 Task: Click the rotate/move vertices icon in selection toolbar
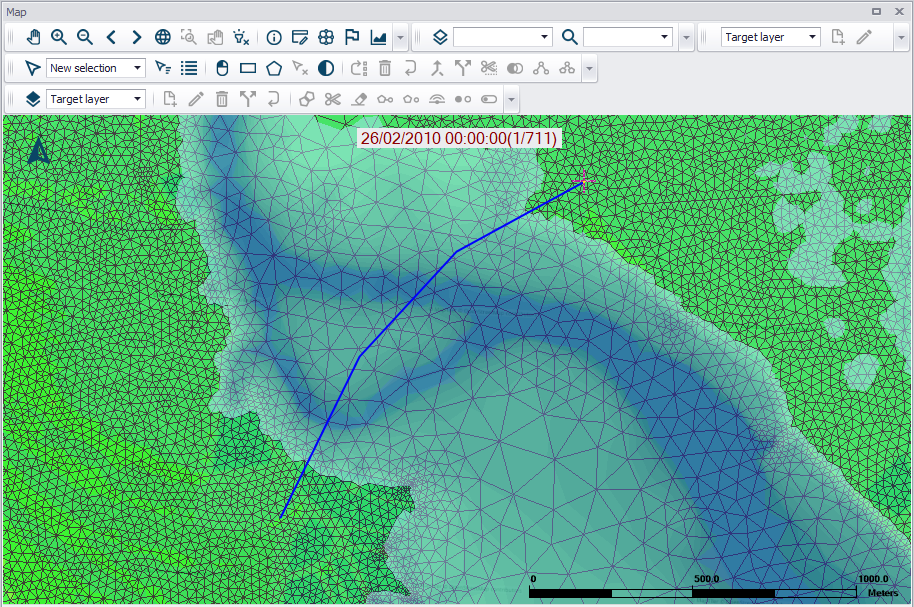(359, 68)
